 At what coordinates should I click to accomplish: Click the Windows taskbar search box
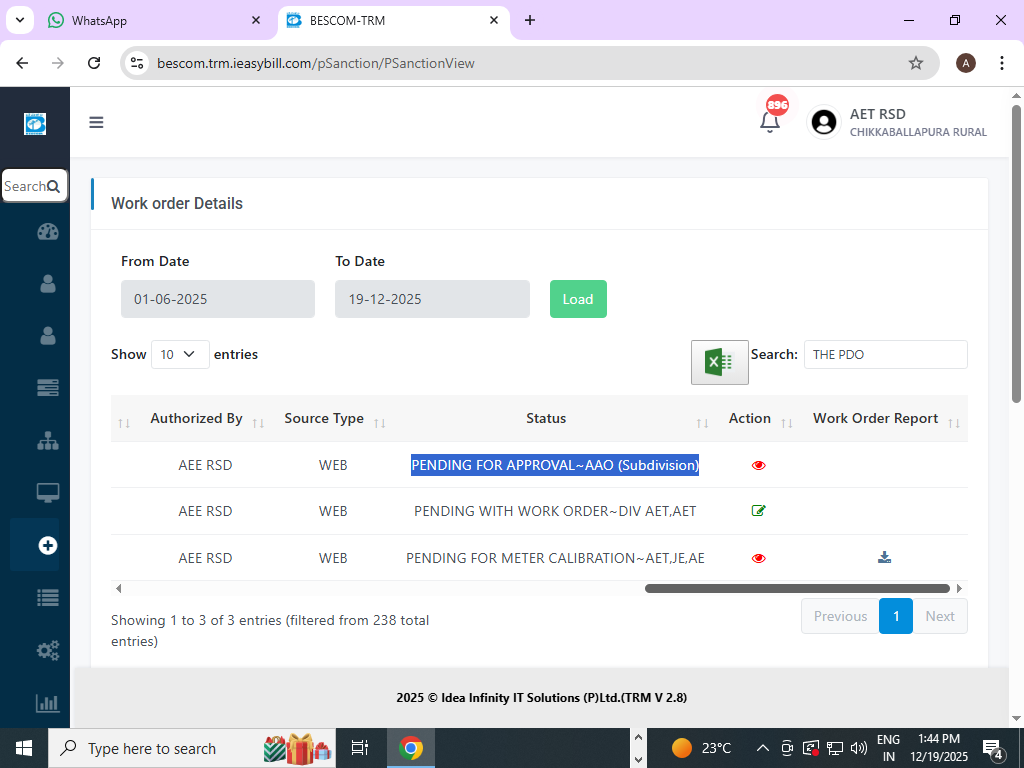192,748
